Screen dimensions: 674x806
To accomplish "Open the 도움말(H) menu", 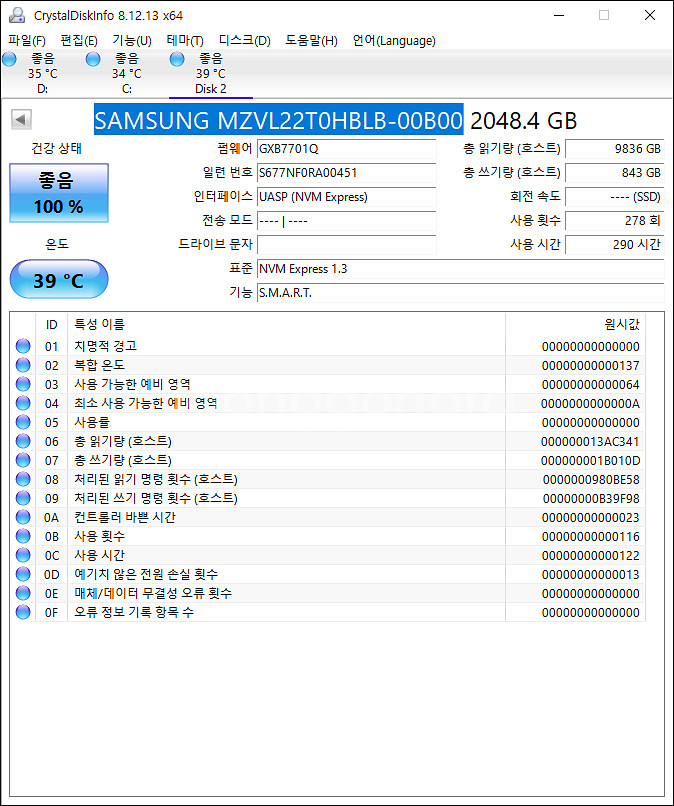I will [312, 40].
